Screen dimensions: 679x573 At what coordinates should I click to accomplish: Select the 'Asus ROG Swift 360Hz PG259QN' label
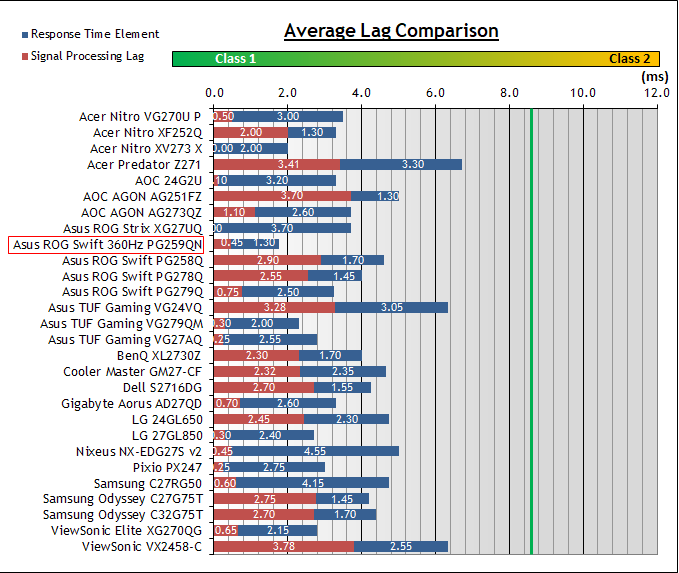click(x=107, y=245)
